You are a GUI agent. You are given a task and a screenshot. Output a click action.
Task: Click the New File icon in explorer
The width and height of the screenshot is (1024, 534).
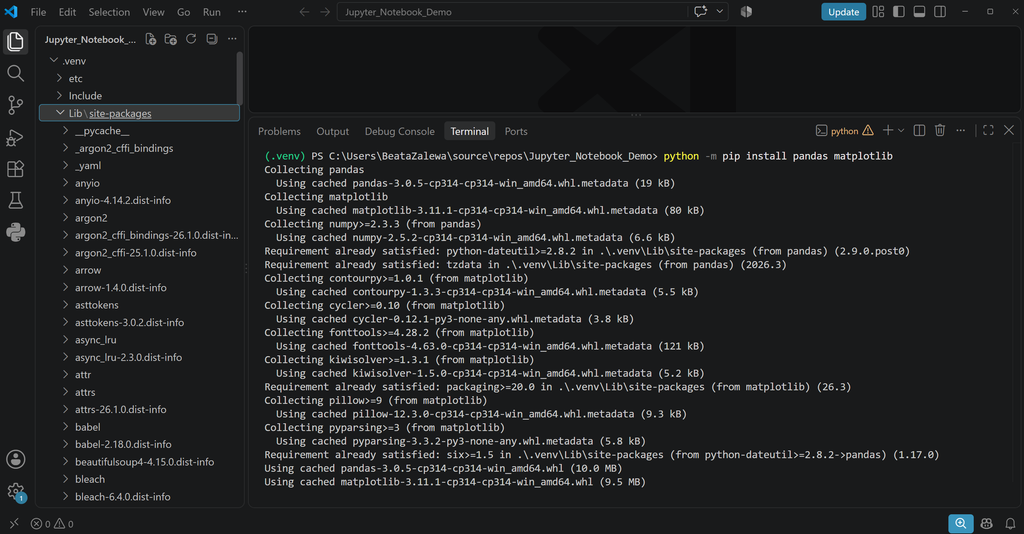click(151, 39)
